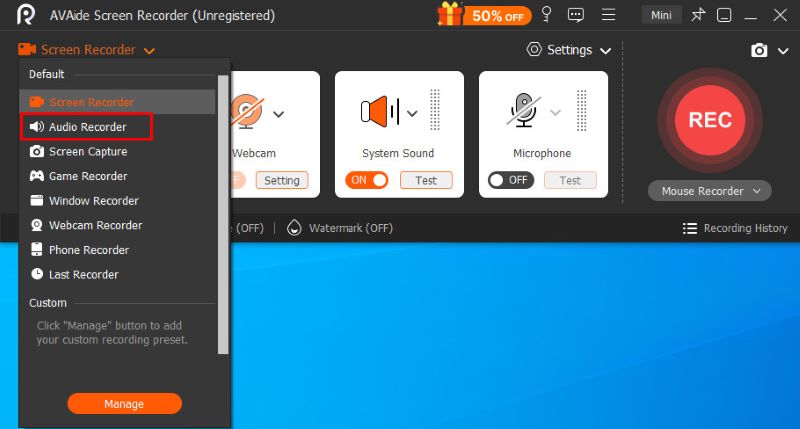Select Screen Recorder in the menu

click(117, 102)
